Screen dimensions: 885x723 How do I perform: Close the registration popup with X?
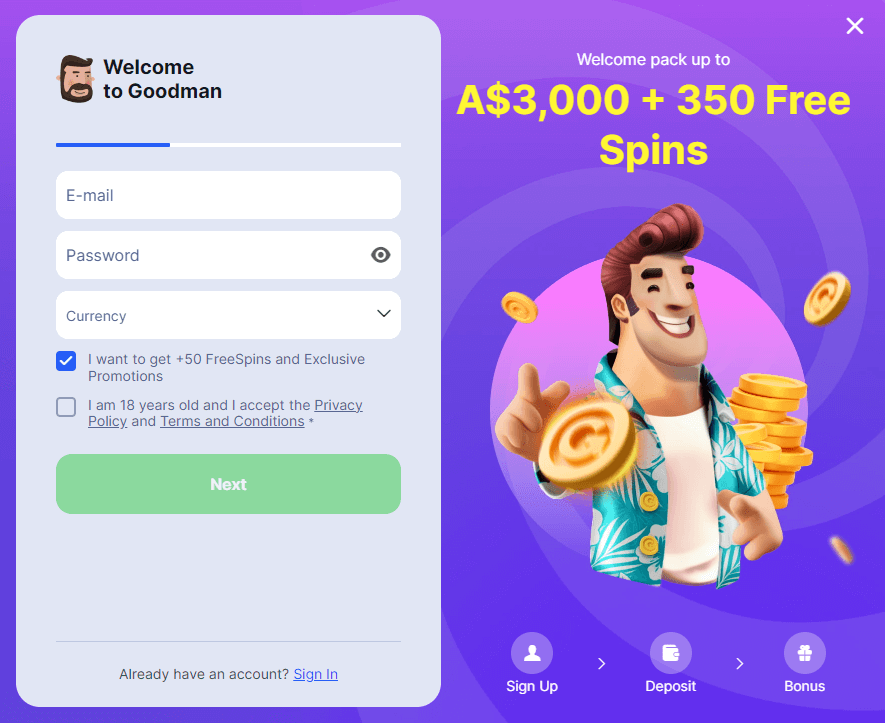tap(855, 26)
